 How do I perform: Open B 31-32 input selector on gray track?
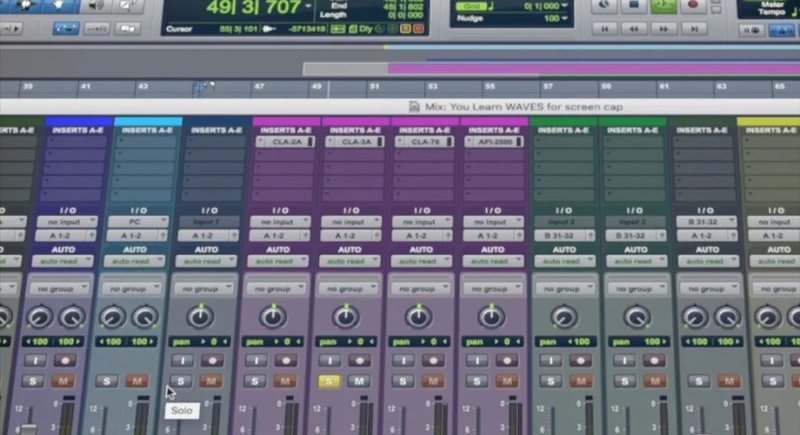click(x=706, y=222)
